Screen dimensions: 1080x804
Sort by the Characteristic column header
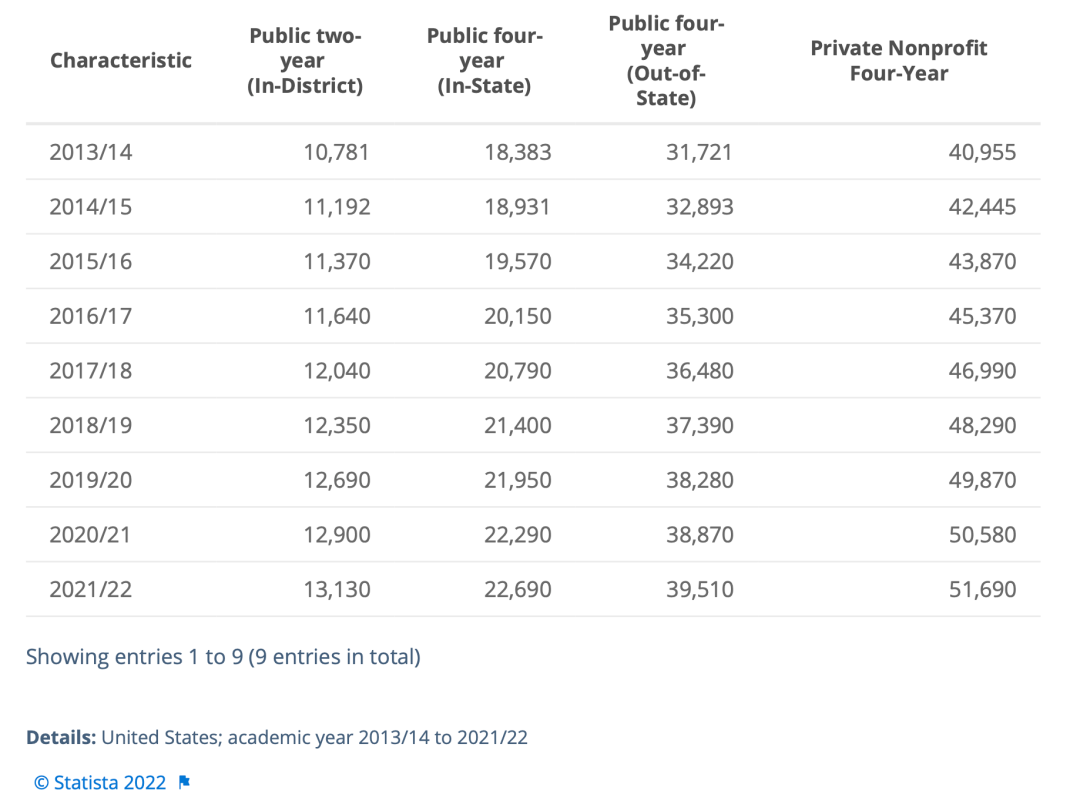pos(121,61)
